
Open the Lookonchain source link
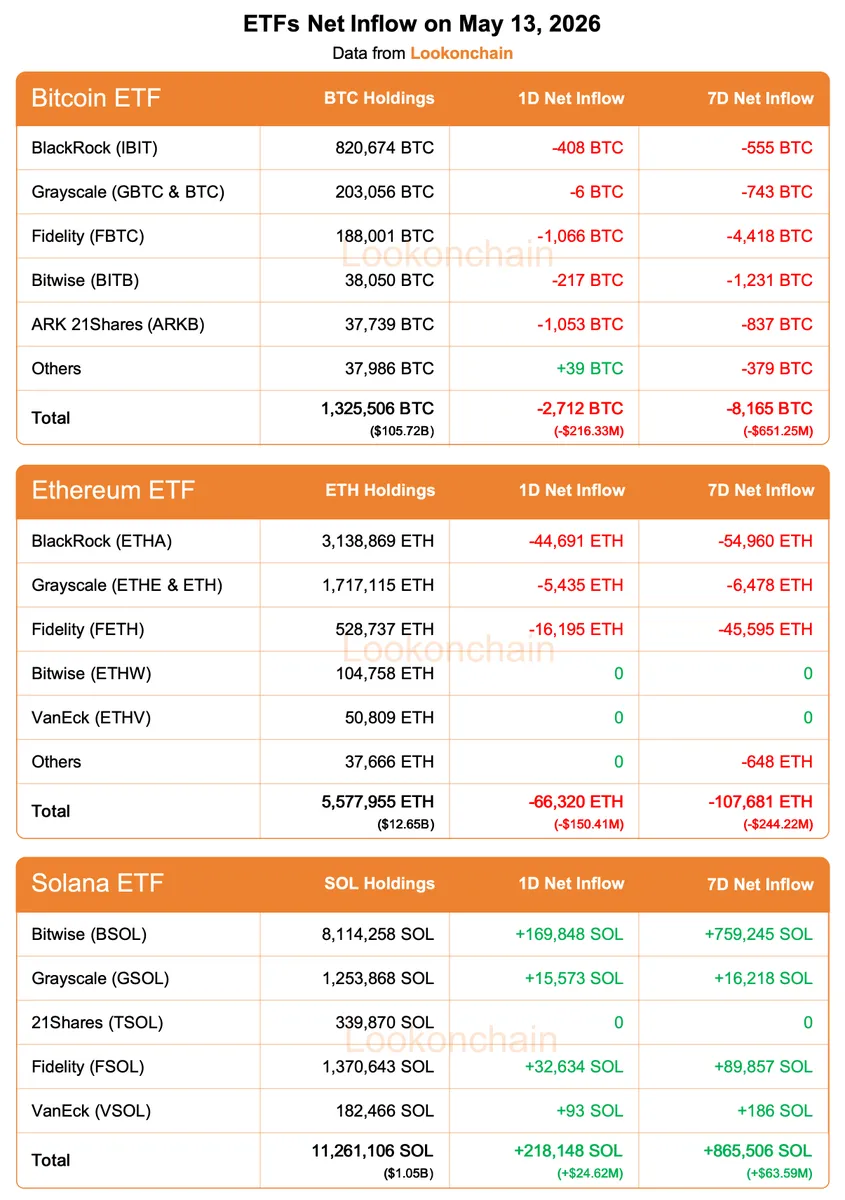(x=461, y=53)
